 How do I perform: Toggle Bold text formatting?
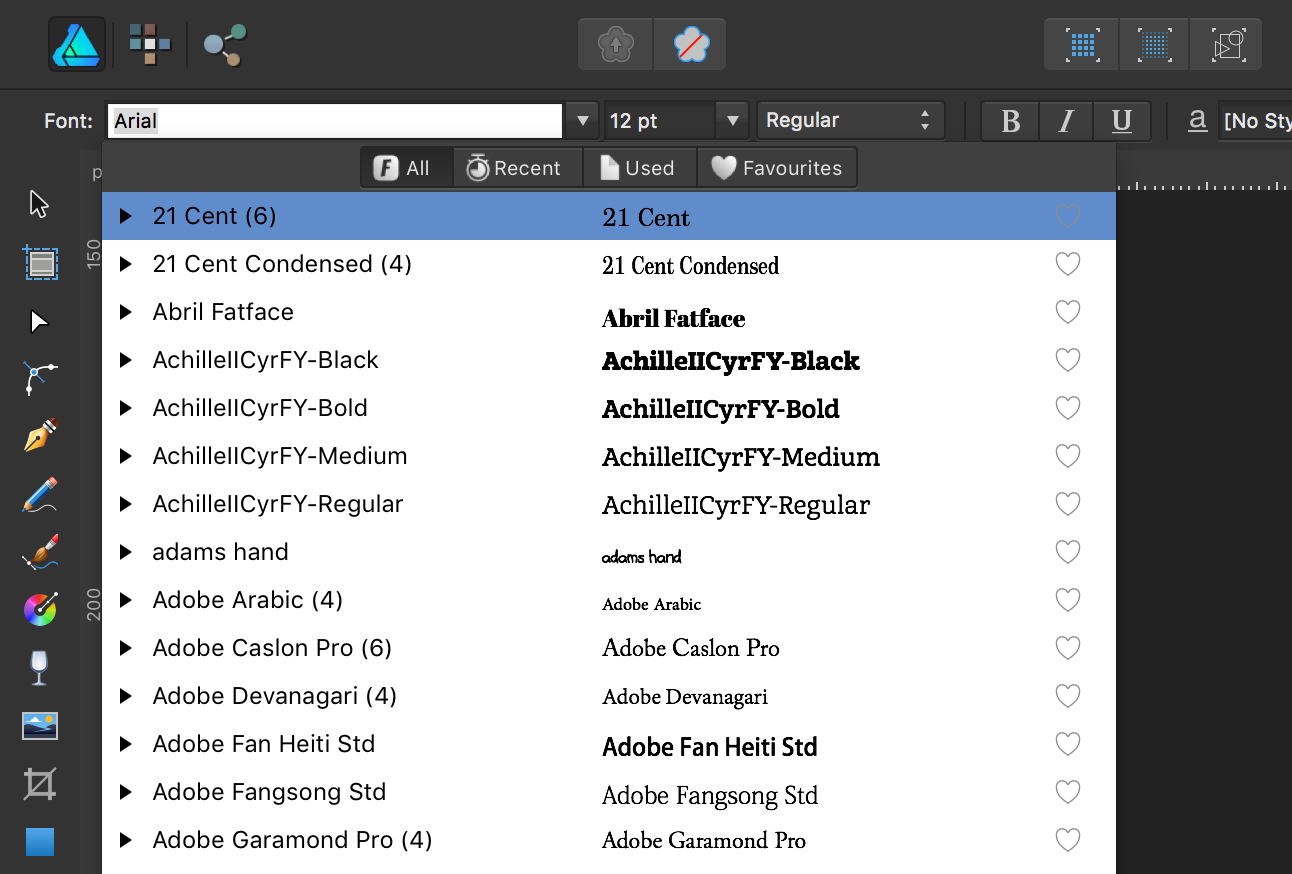pyautogui.click(x=1010, y=121)
